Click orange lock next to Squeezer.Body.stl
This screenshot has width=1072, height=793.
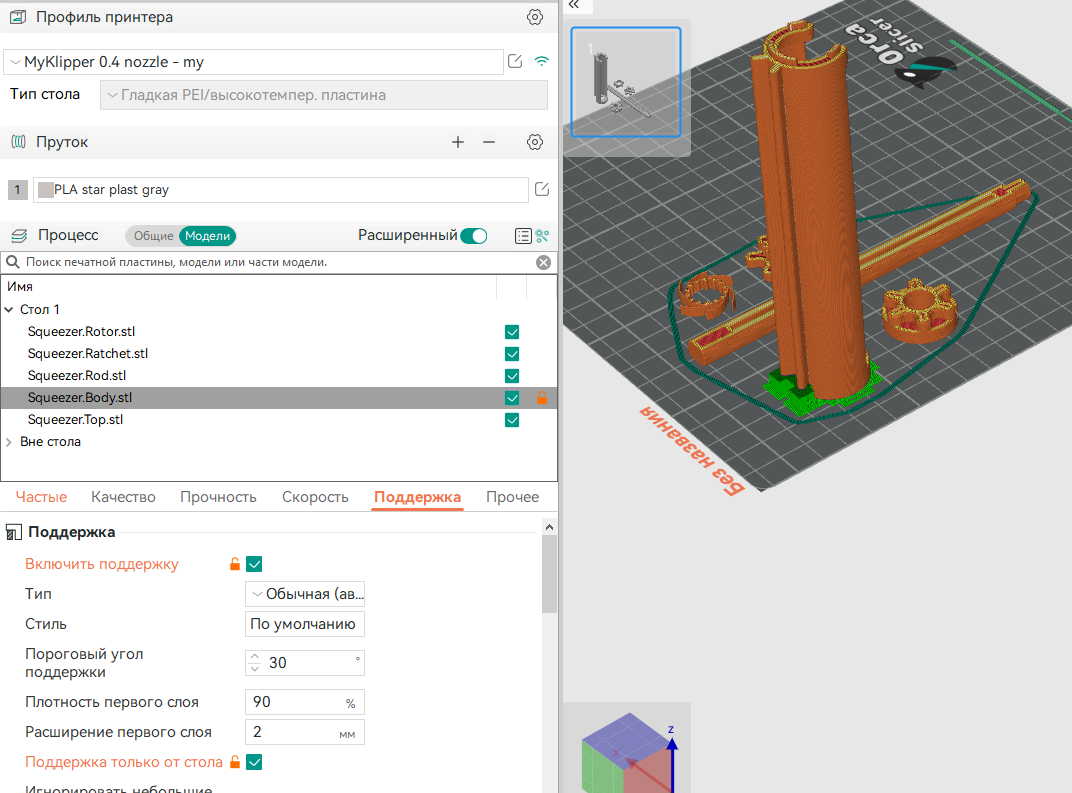541,398
